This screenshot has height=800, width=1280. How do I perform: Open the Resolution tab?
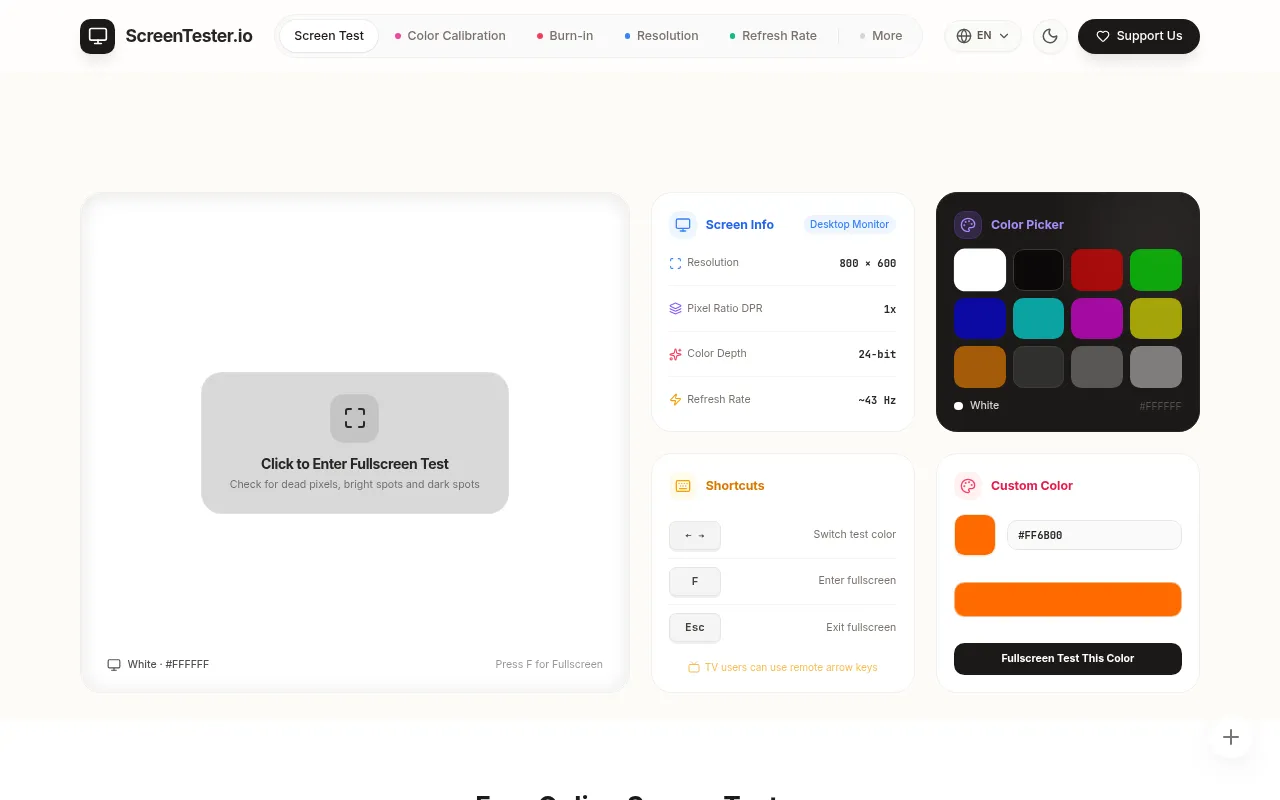(661, 36)
